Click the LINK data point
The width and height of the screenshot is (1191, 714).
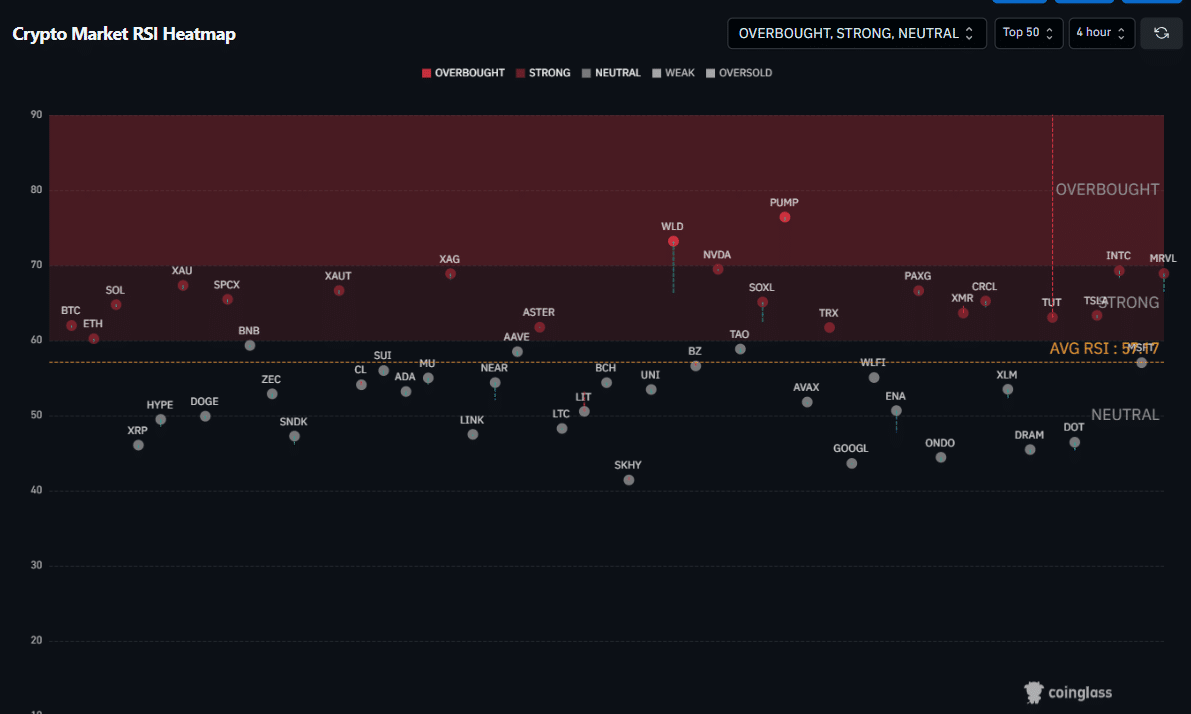pos(472,434)
